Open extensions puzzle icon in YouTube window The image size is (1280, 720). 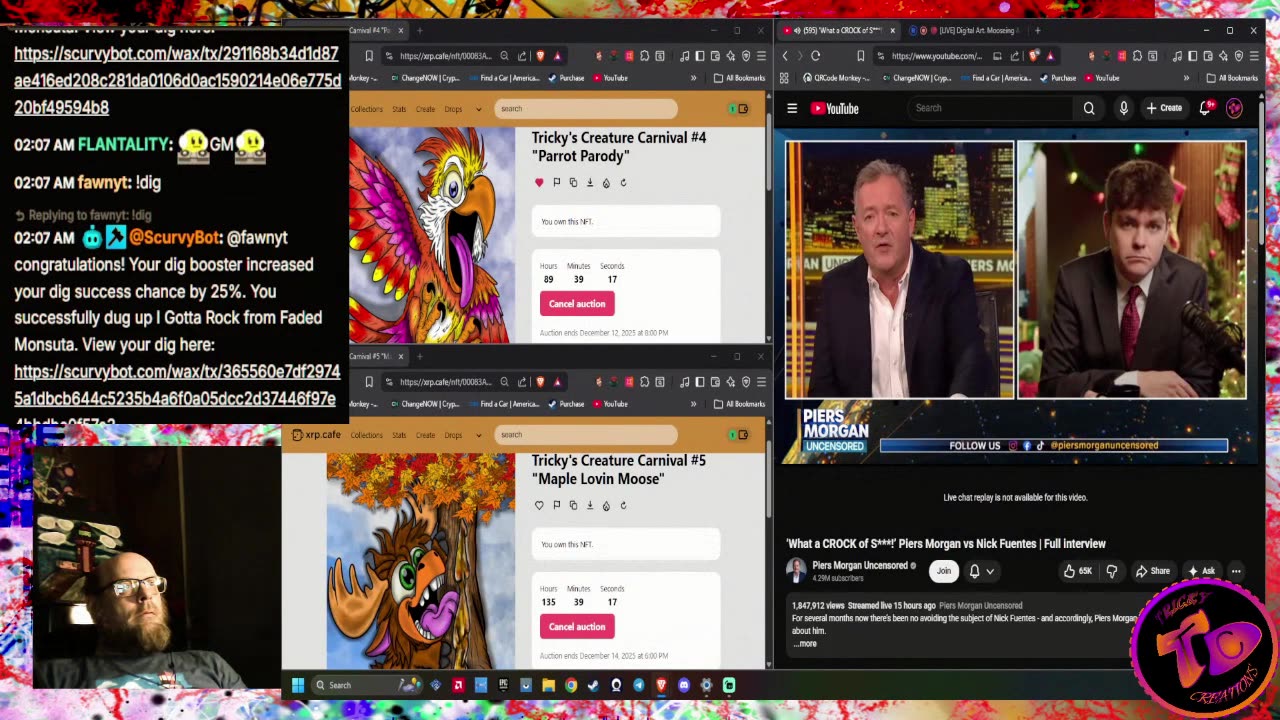1137,56
